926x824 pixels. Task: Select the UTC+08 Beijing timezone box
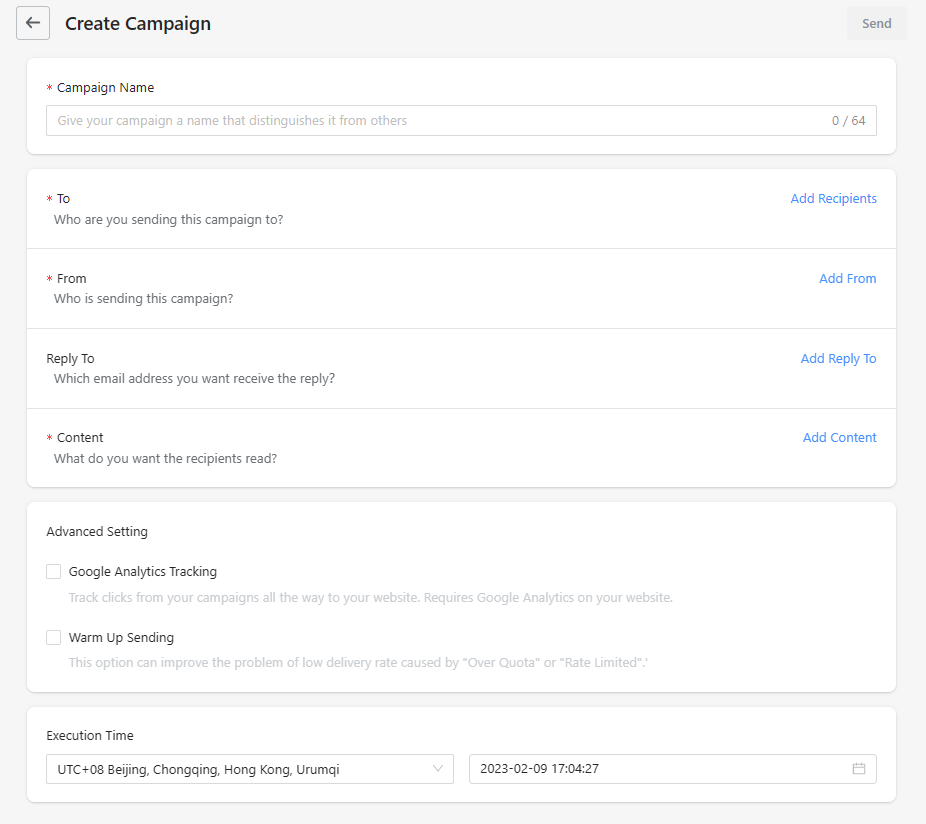(250, 768)
